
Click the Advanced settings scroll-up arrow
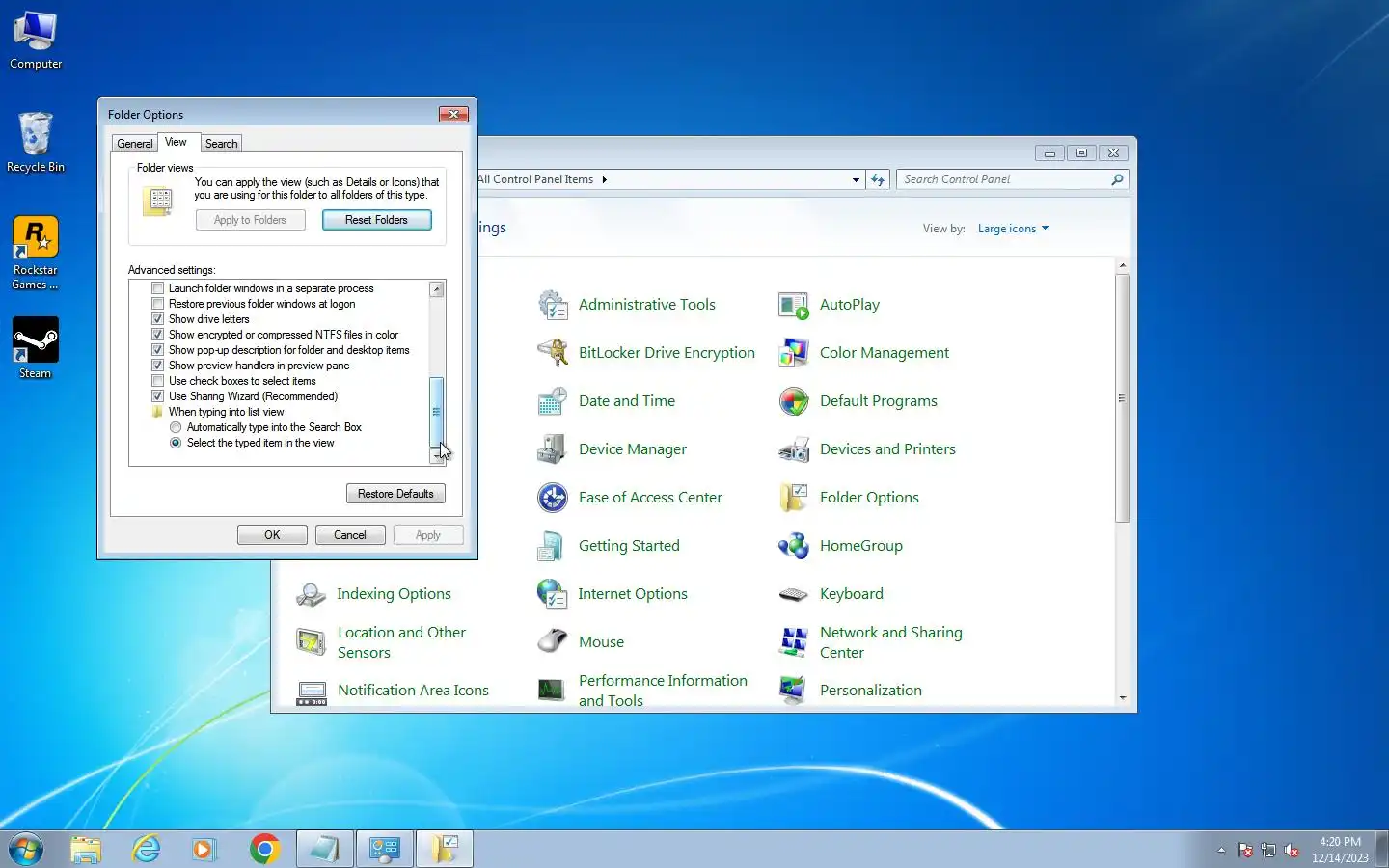(x=436, y=289)
